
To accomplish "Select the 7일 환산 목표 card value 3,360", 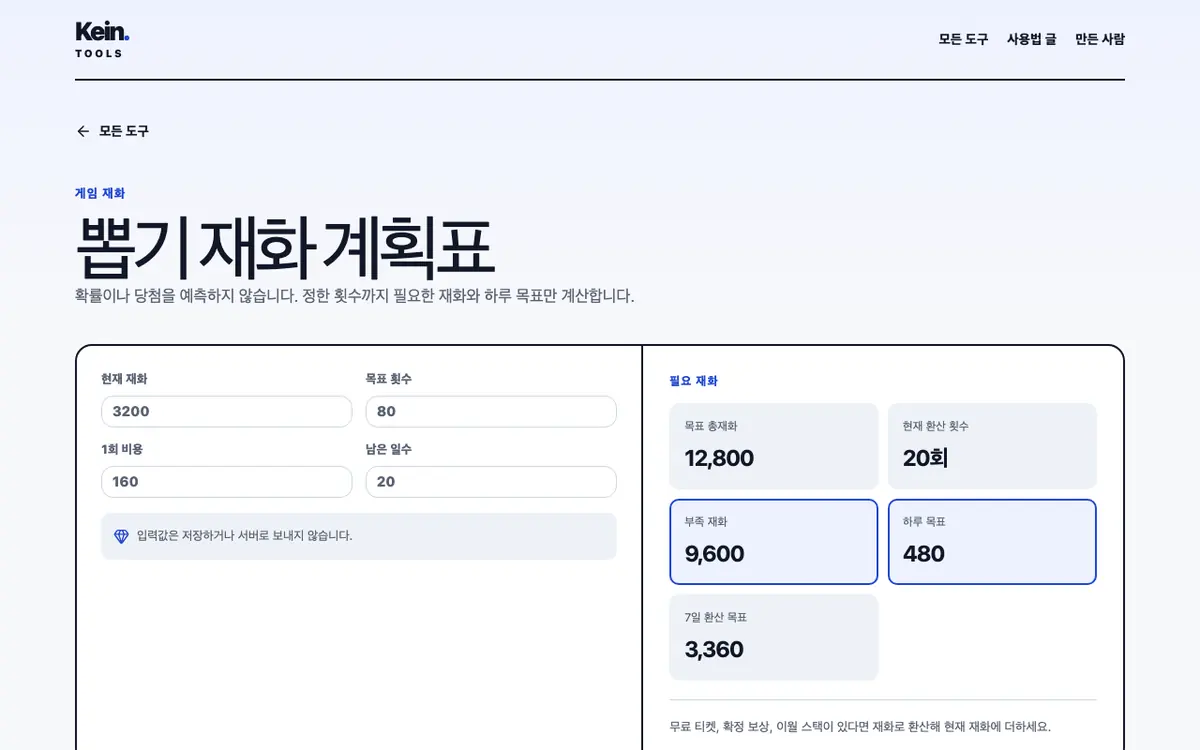I will (714, 650).
